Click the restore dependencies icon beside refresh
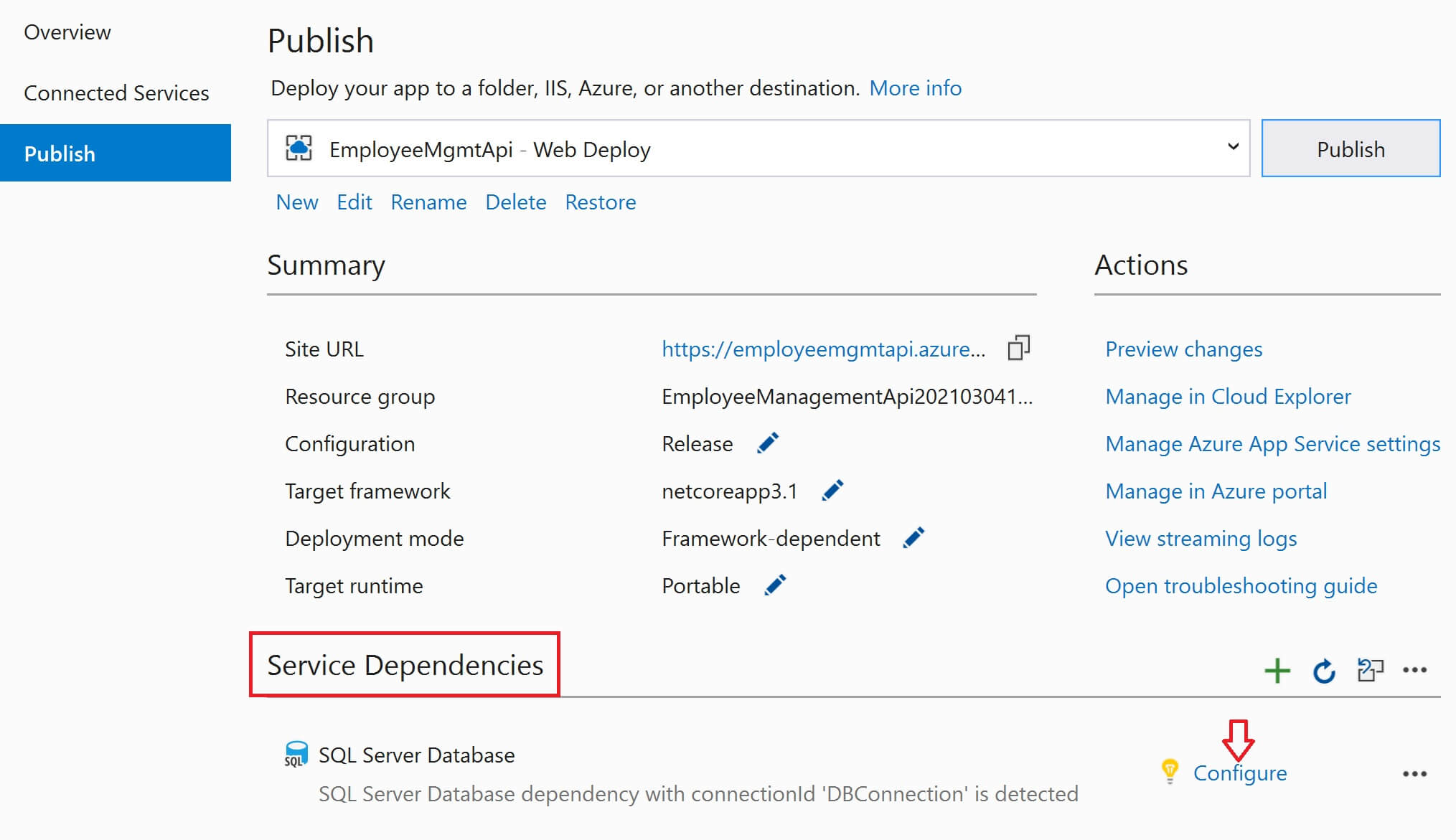The height and width of the screenshot is (840, 1456). pos(1370,670)
